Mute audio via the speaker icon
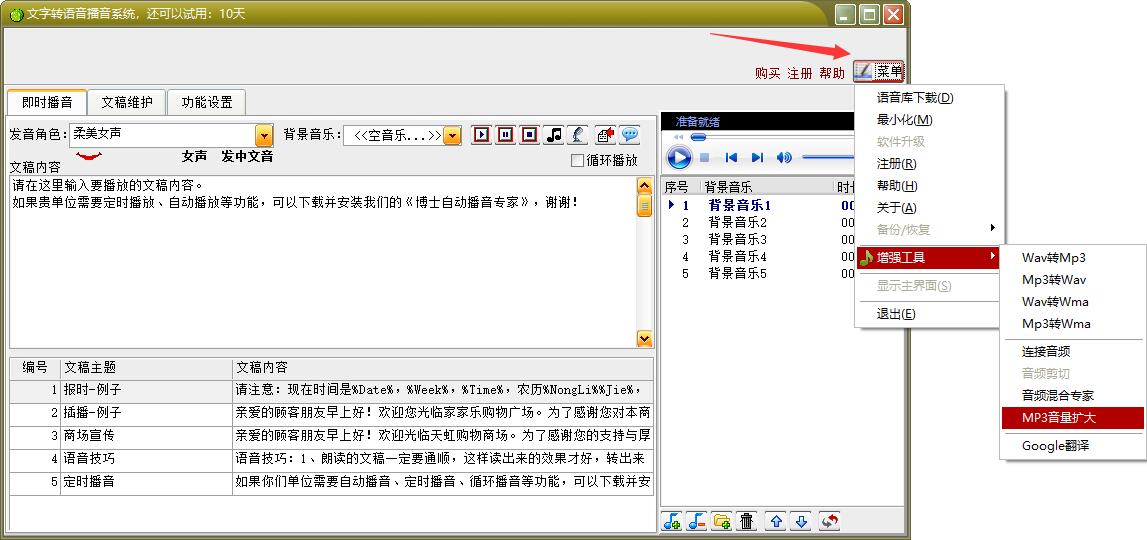Image resolution: width=1147 pixels, height=540 pixels. coord(784,158)
